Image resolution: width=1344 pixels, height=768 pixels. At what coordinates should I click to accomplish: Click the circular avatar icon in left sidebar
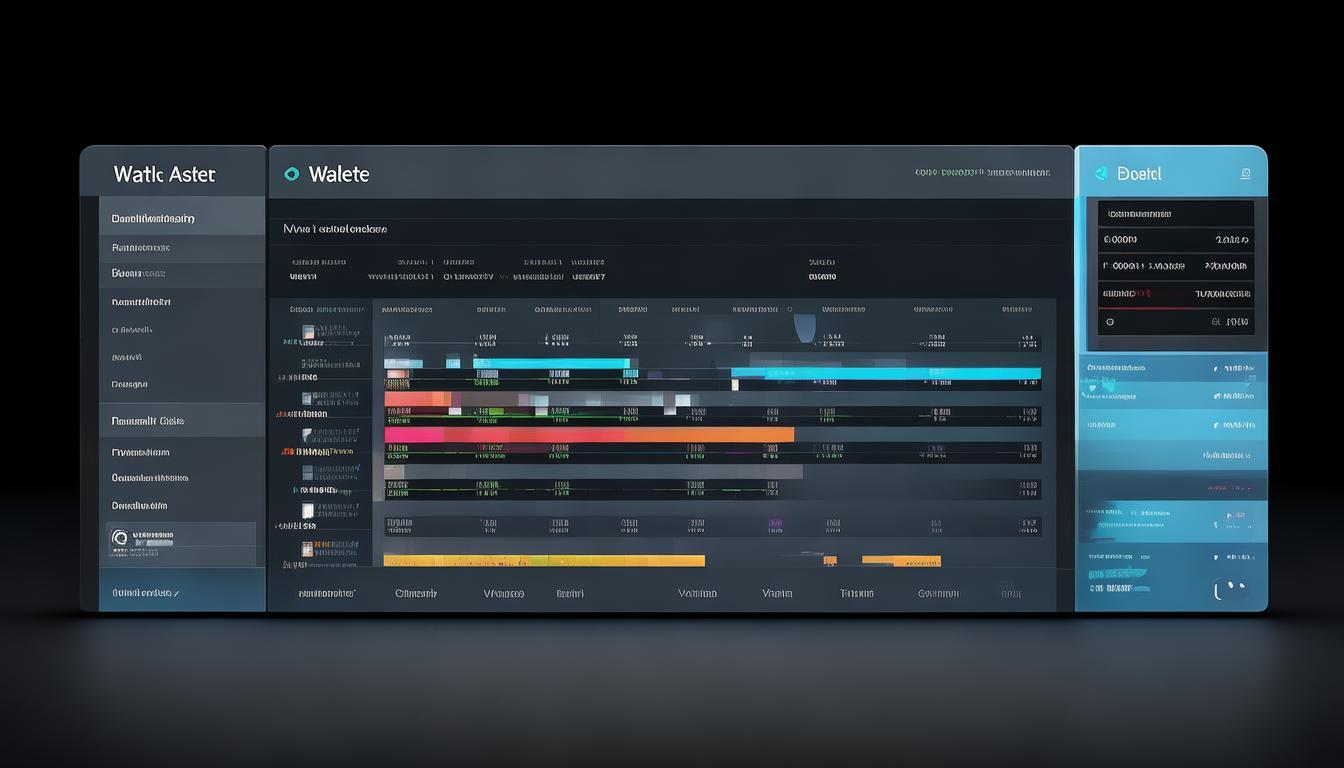tap(120, 539)
